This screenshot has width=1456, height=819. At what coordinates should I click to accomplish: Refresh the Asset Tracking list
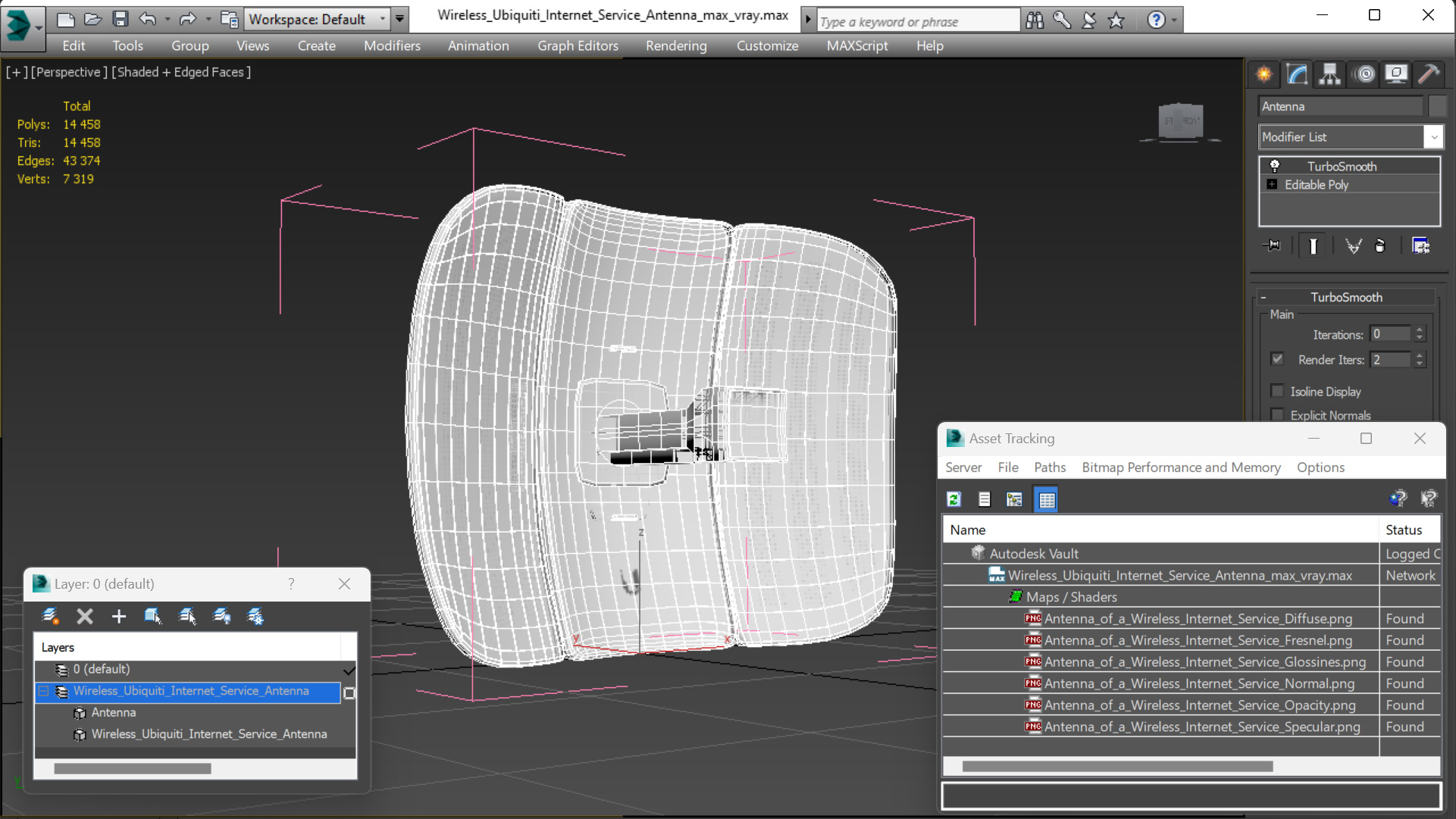point(954,499)
